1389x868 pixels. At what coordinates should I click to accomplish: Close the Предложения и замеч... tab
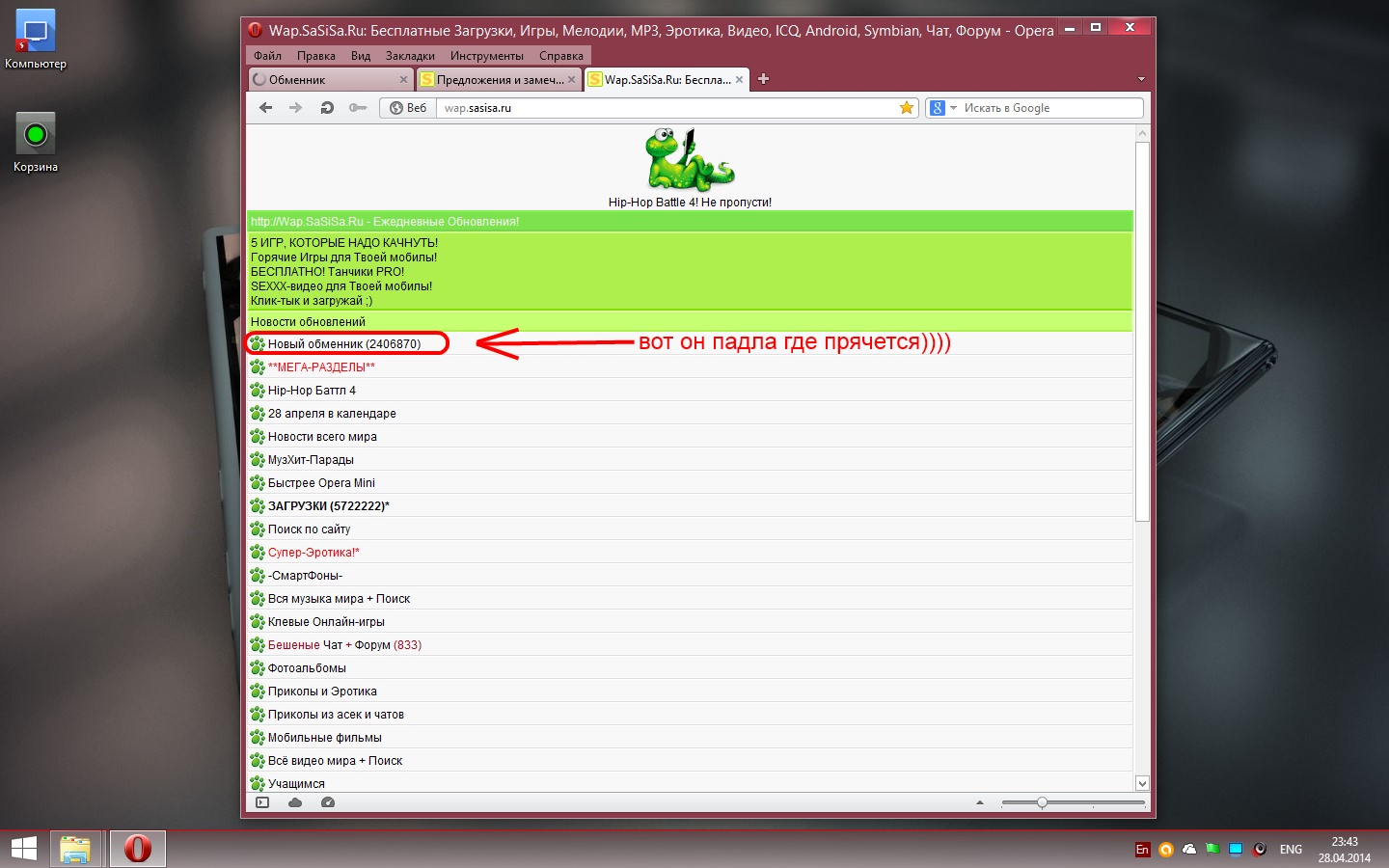coord(571,80)
